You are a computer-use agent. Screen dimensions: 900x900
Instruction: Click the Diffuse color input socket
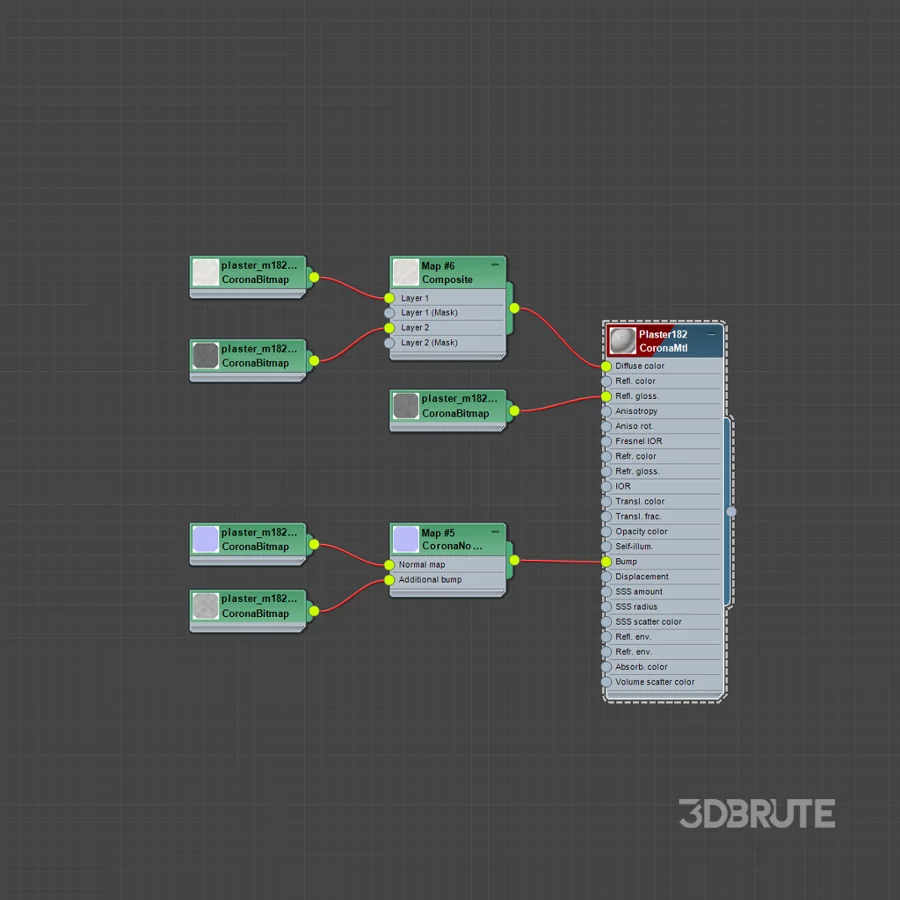tap(607, 366)
